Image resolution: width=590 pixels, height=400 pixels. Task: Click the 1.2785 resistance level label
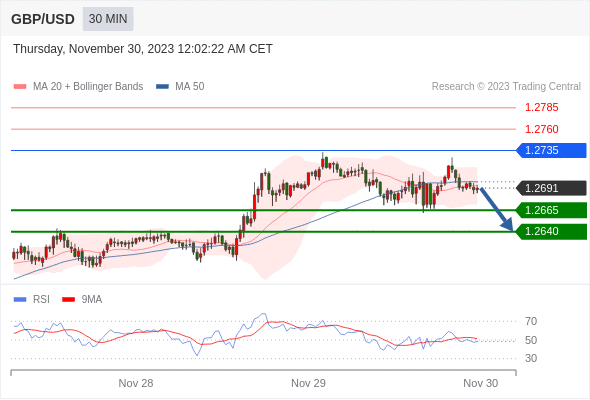point(541,108)
